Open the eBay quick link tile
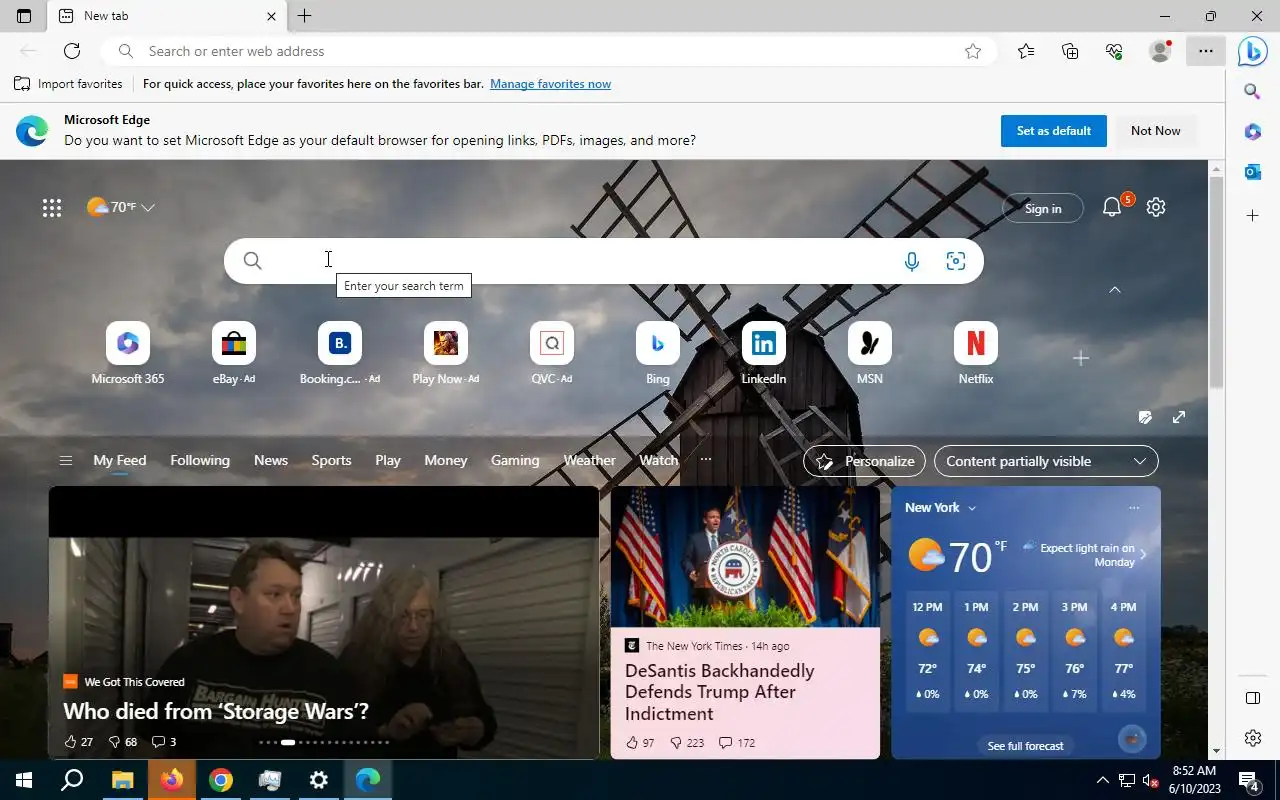 coord(234,353)
